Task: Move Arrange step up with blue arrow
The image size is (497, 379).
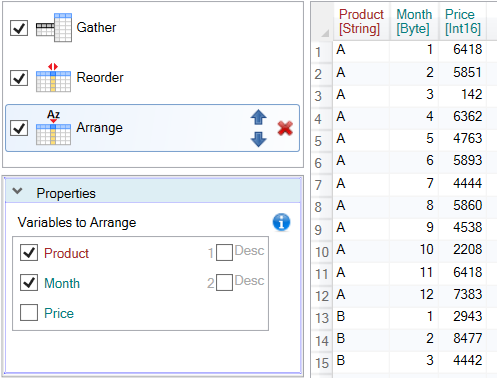Action: (x=259, y=117)
